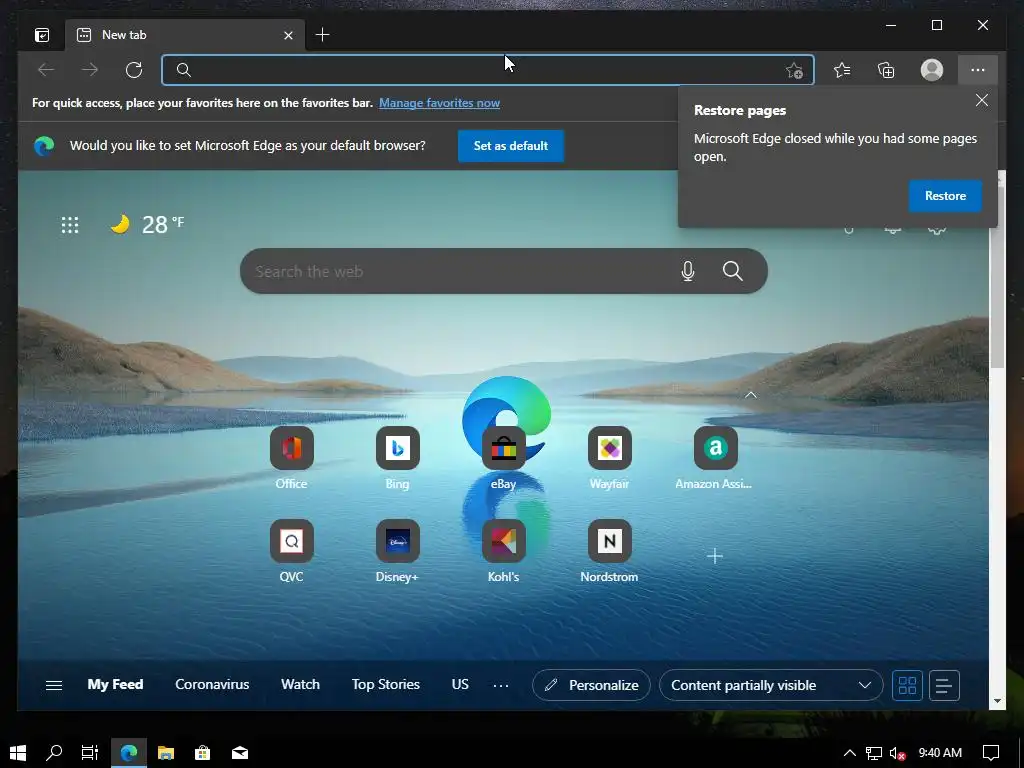The image size is (1024, 768).
Task: Select the Watch feed tab
Action: click(x=300, y=684)
